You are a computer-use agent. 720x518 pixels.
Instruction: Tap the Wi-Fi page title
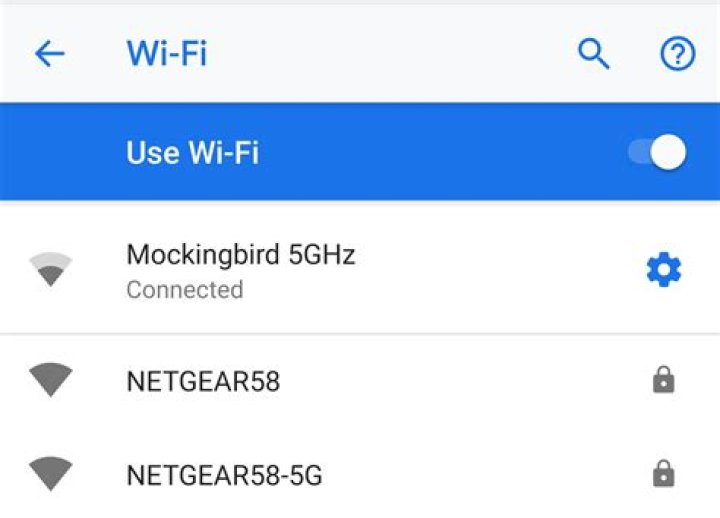click(167, 54)
